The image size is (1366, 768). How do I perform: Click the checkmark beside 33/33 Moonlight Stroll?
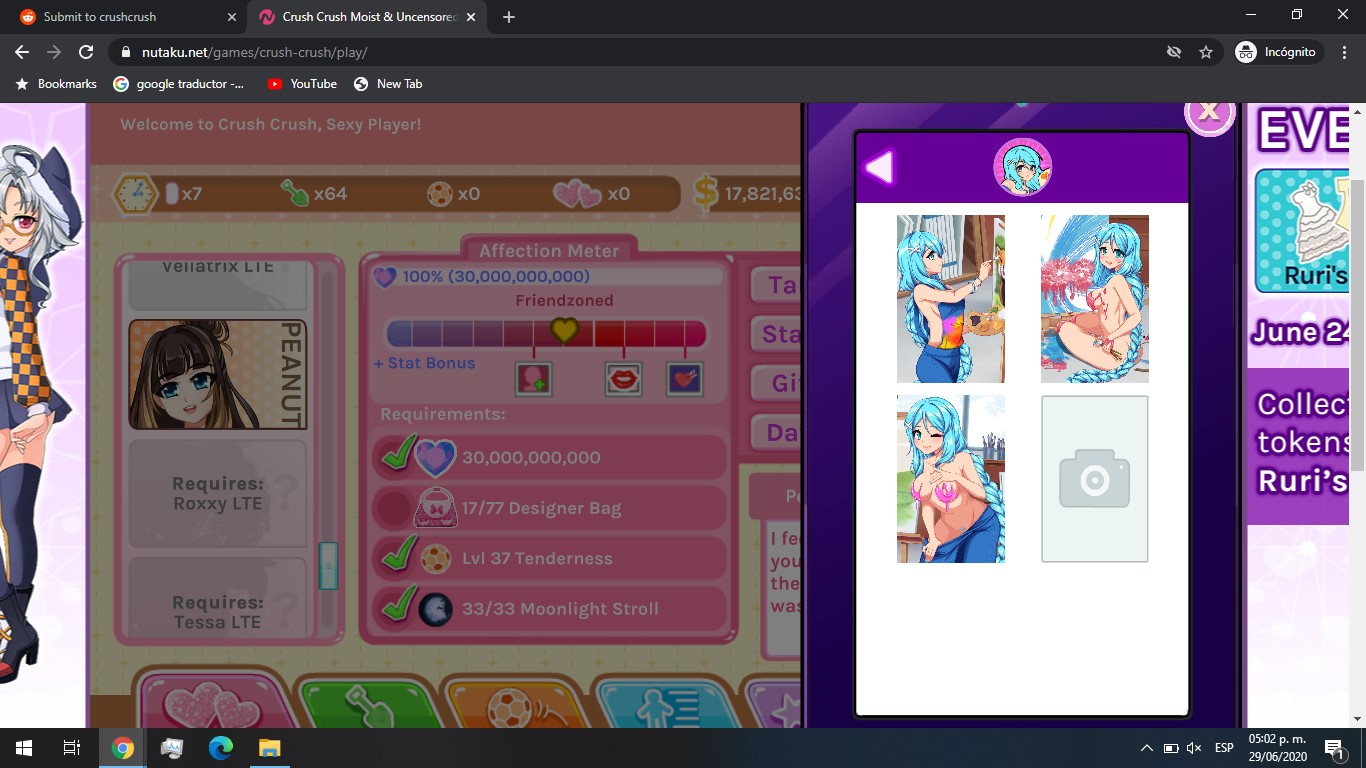click(x=399, y=605)
